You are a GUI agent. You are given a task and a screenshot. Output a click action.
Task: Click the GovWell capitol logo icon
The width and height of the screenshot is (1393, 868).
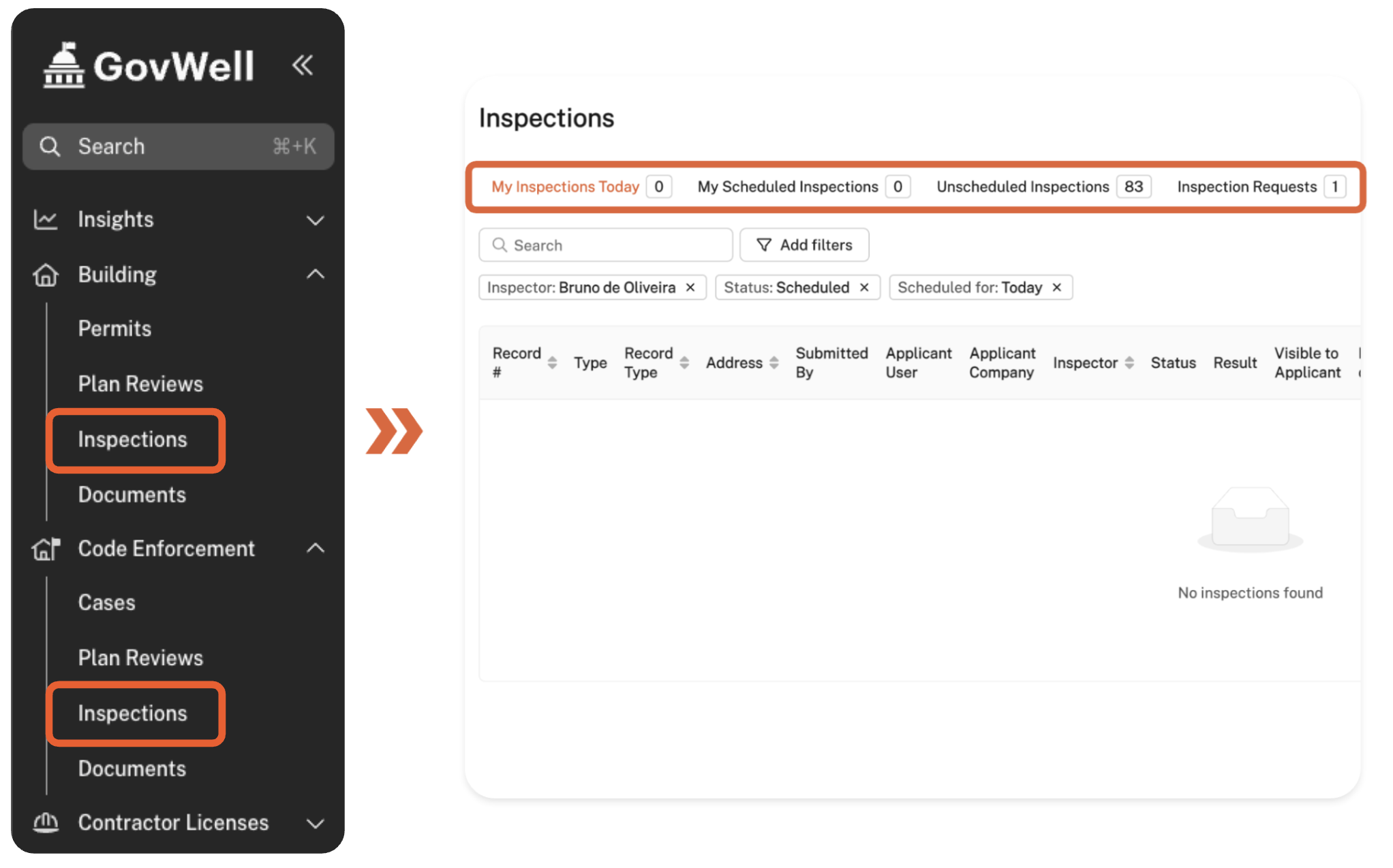coord(63,66)
